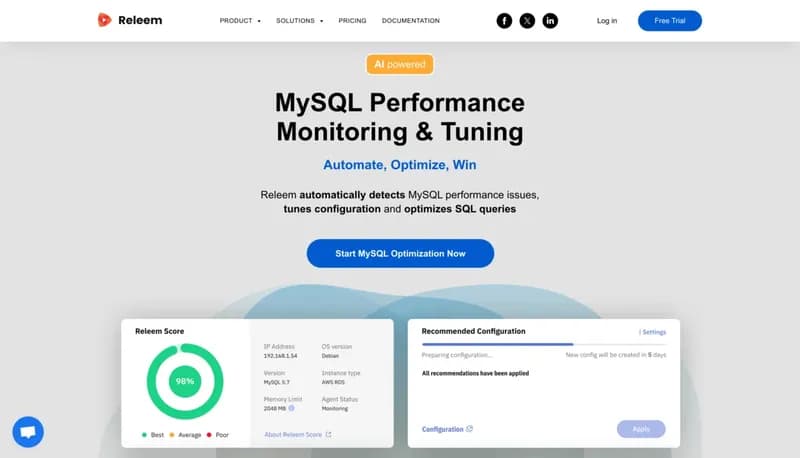Image resolution: width=800 pixels, height=458 pixels.
Task: Click the '2048 MB' memory limit value
Action: (274, 409)
